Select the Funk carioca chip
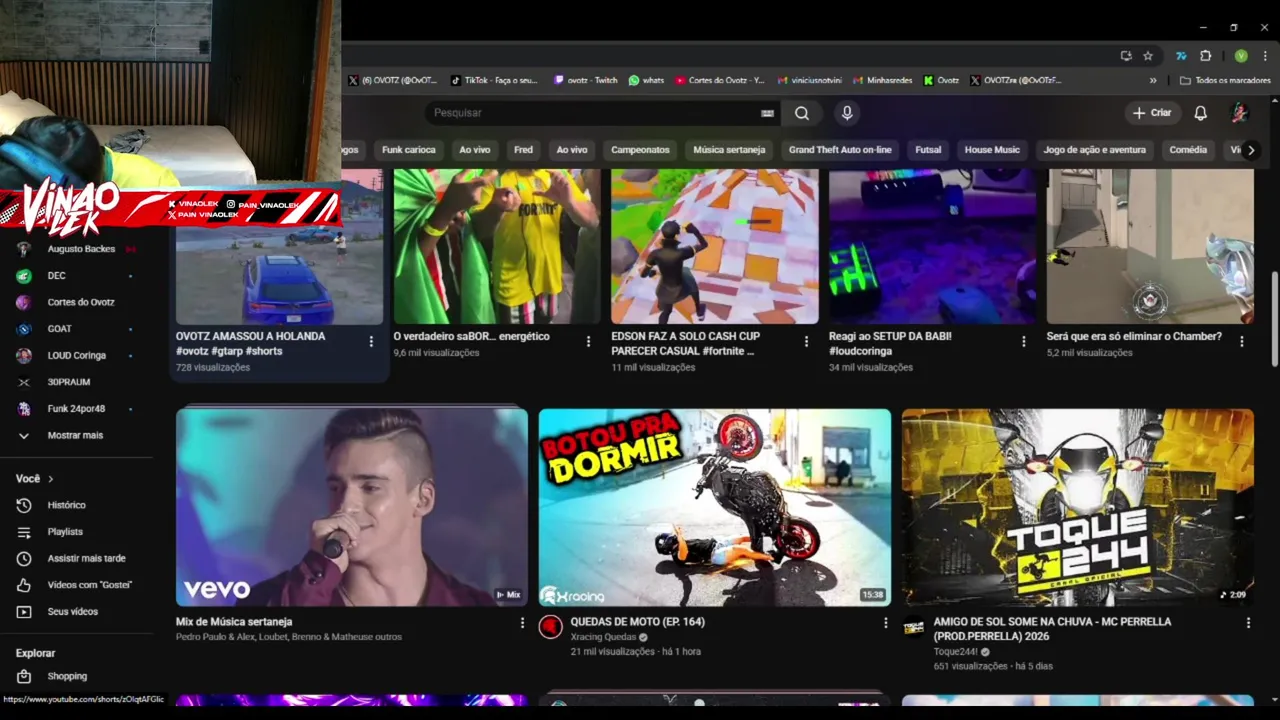Image resolution: width=1280 pixels, height=720 pixels. 408,150
